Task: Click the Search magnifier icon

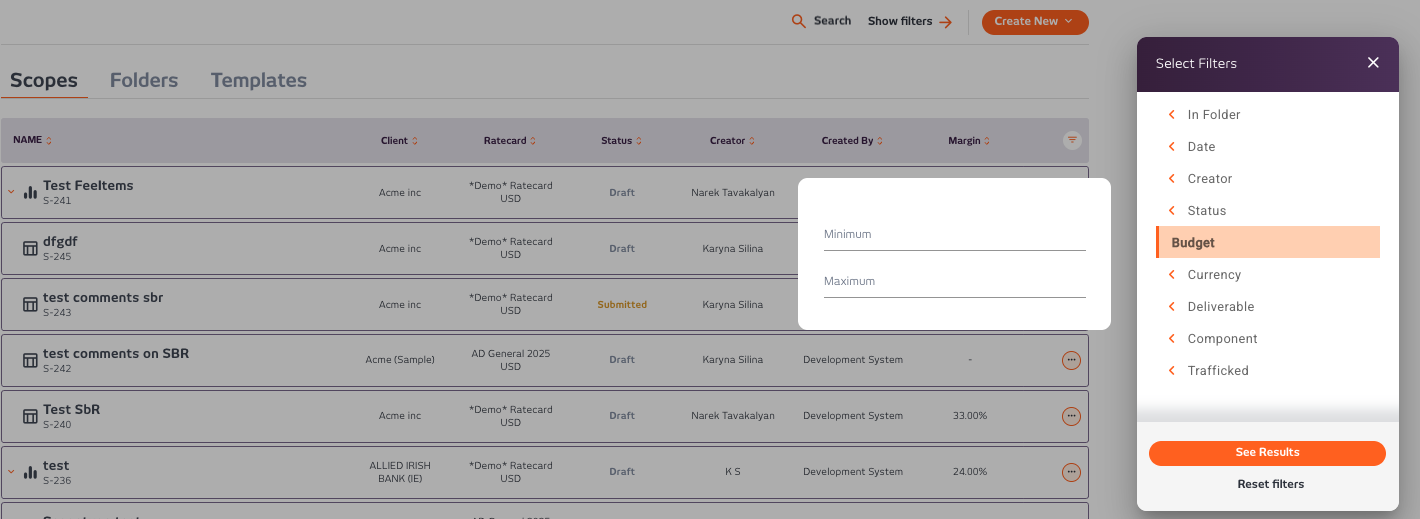Action: tap(798, 21)
